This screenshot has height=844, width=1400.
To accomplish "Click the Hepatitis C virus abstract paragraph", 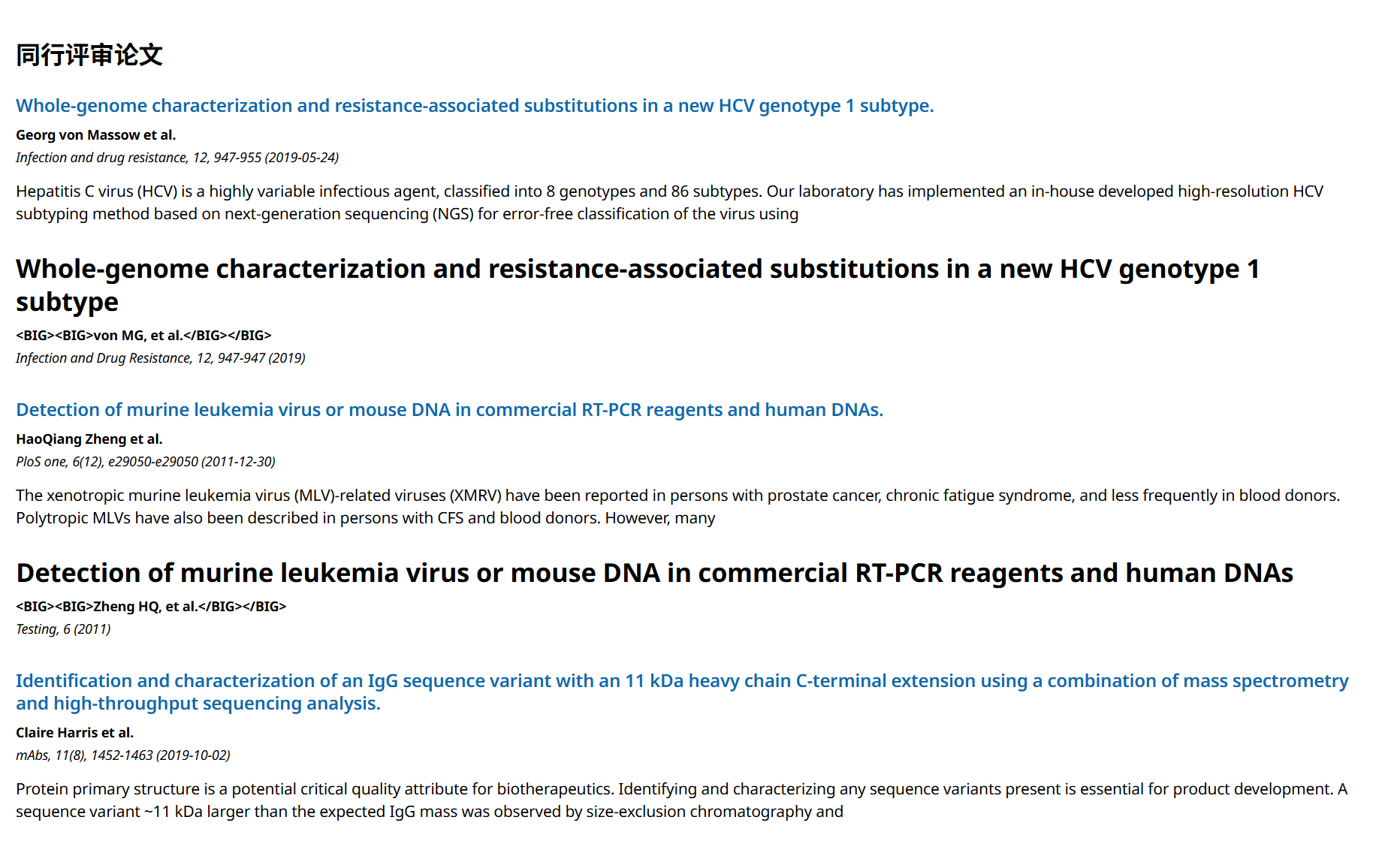I will 668,203.
